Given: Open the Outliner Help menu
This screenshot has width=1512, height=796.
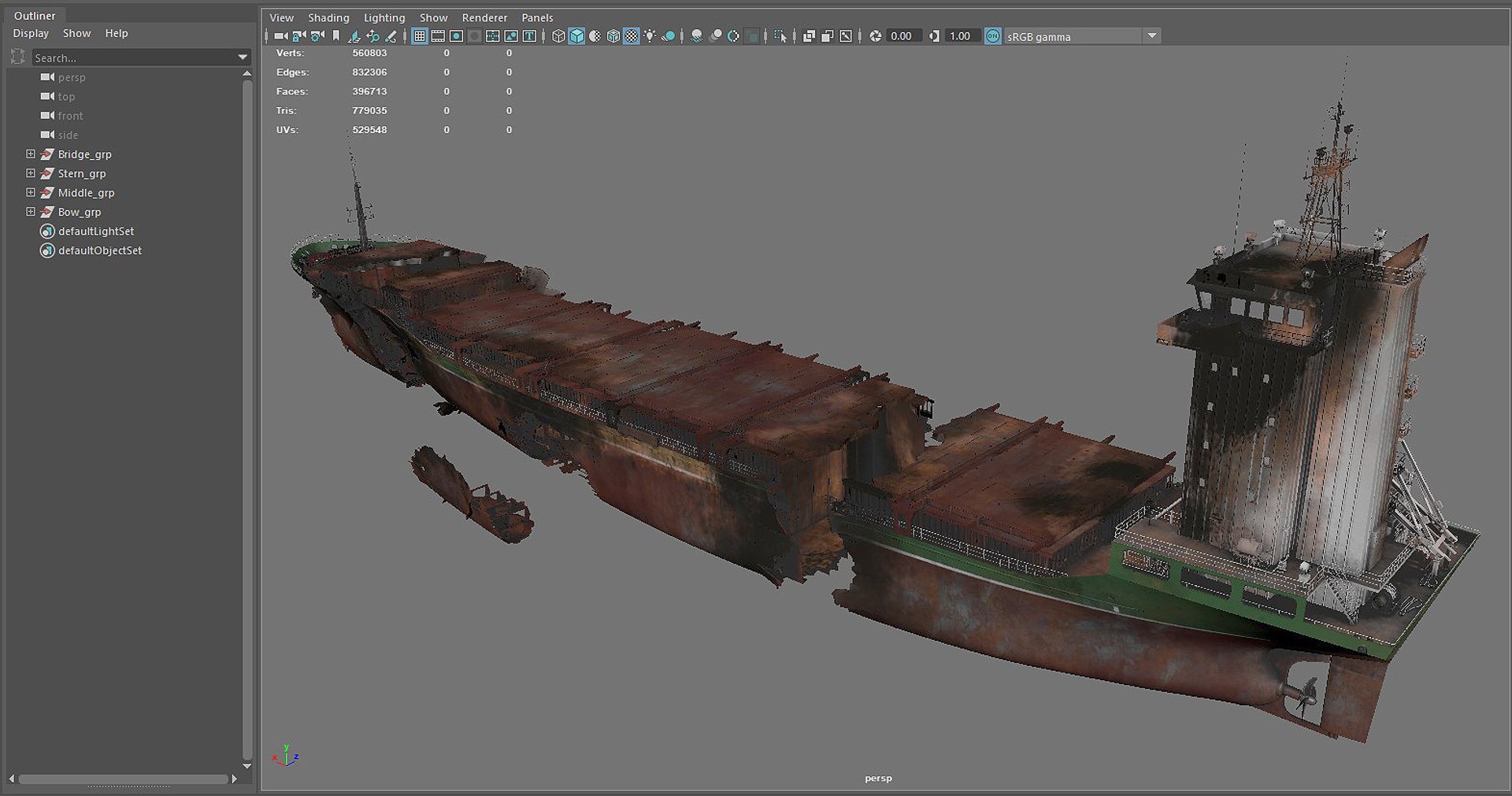Looking at the screenshot, I should (117, 33).
